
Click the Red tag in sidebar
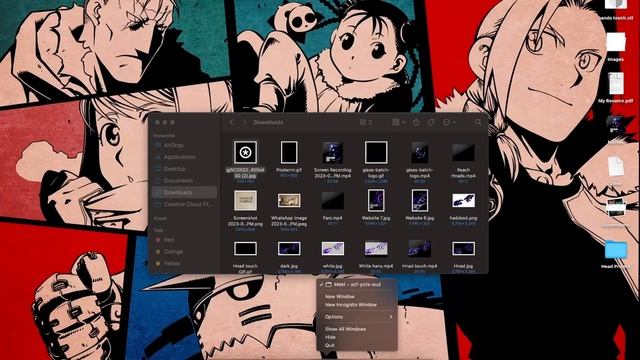(x=184, y=240)
